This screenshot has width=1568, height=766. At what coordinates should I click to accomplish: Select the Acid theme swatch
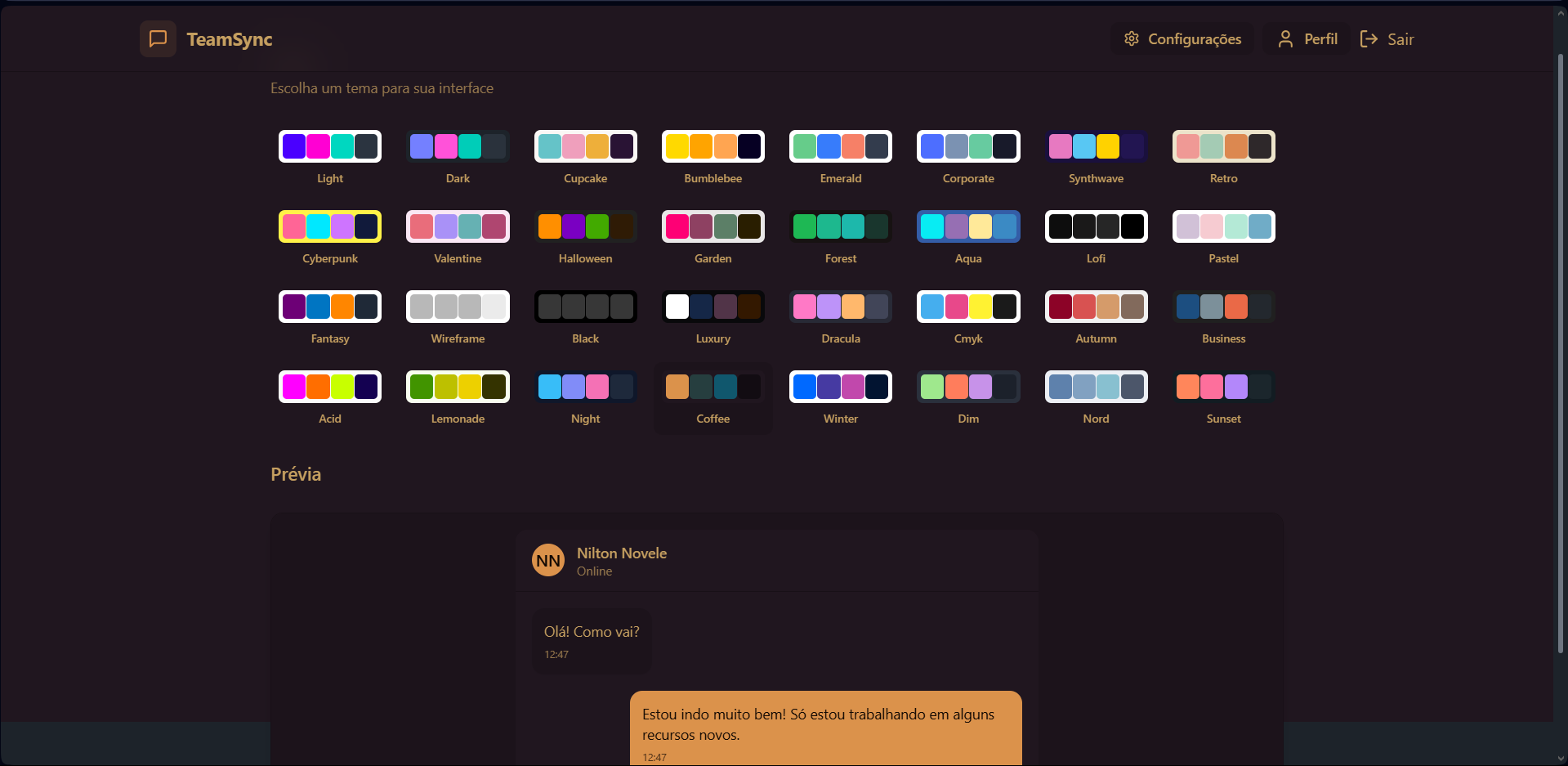[x=330, y=387]
